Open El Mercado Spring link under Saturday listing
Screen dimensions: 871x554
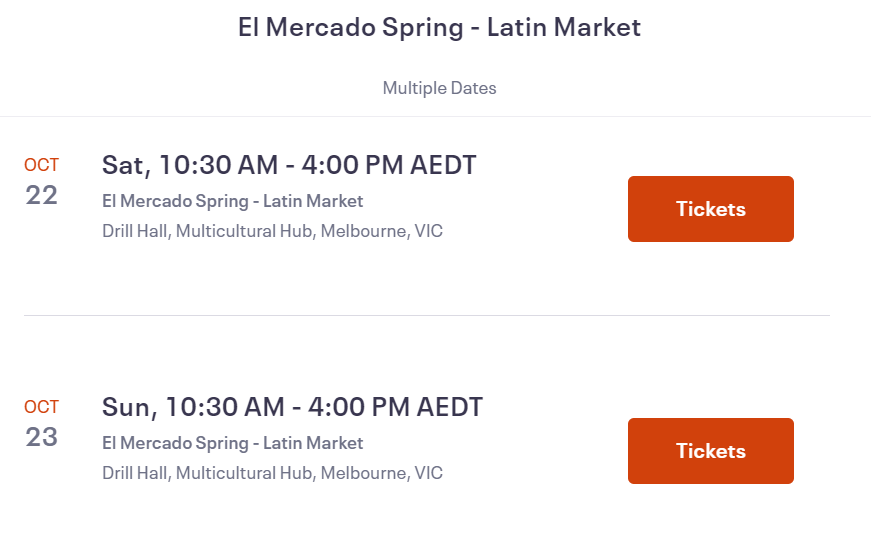[232, 201]
